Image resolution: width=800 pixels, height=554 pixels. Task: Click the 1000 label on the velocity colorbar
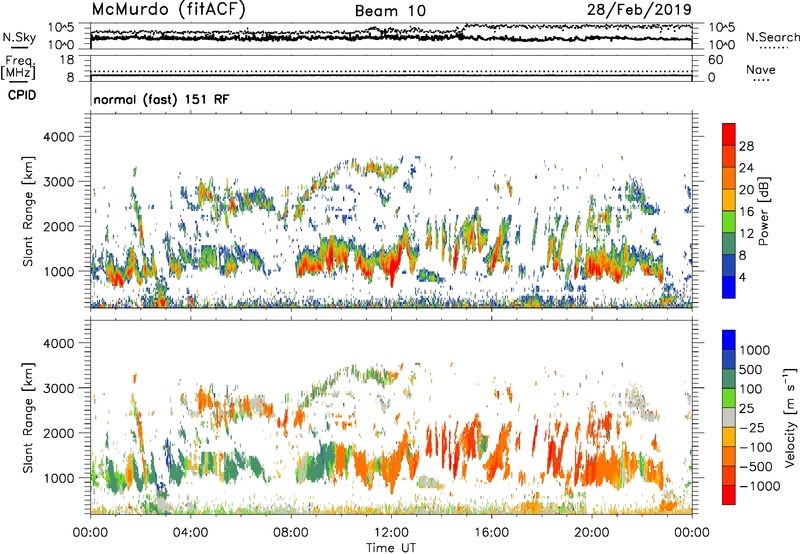click(x=755, y=350)
